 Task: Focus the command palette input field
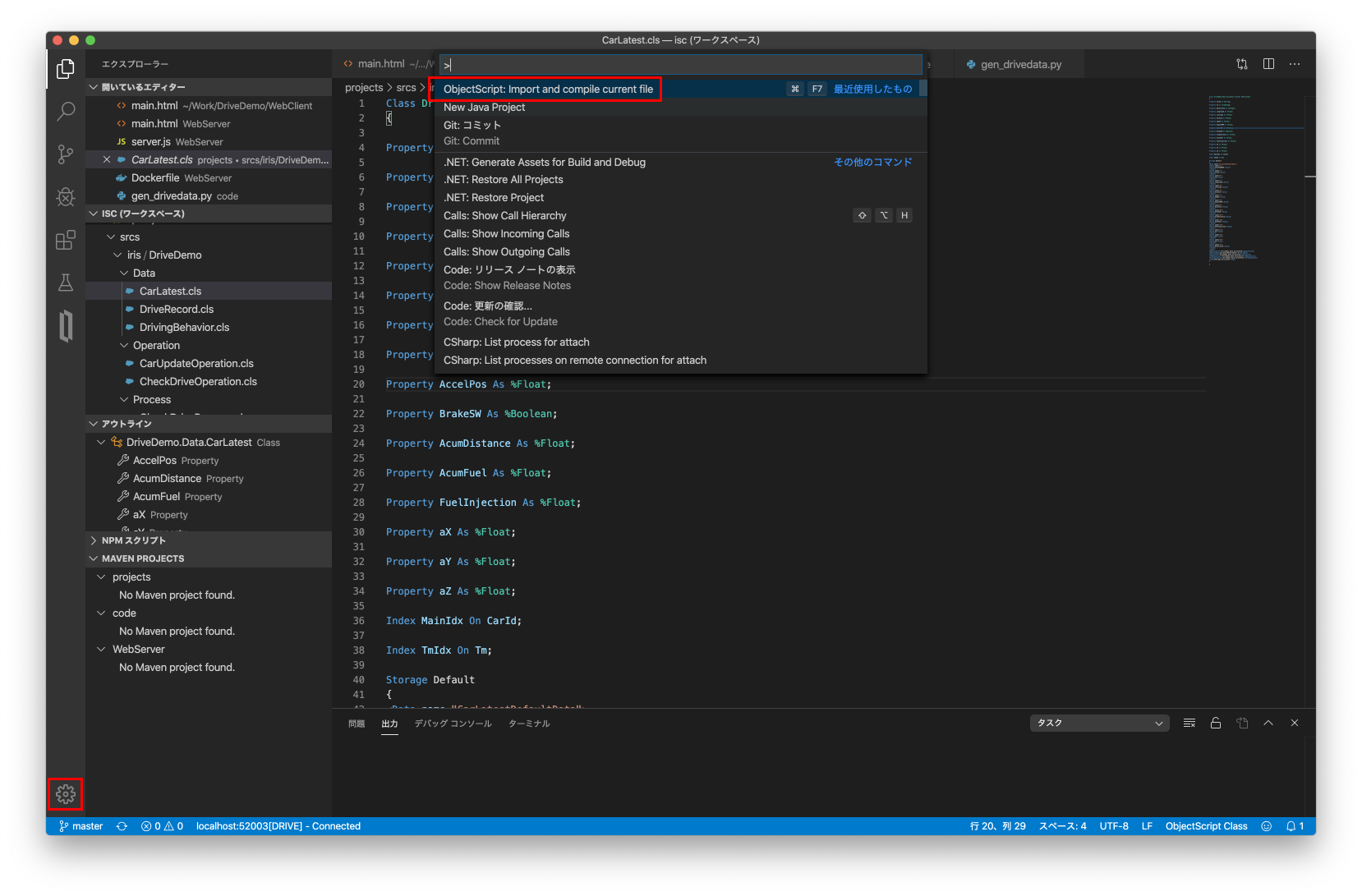(x=680, y=65)
